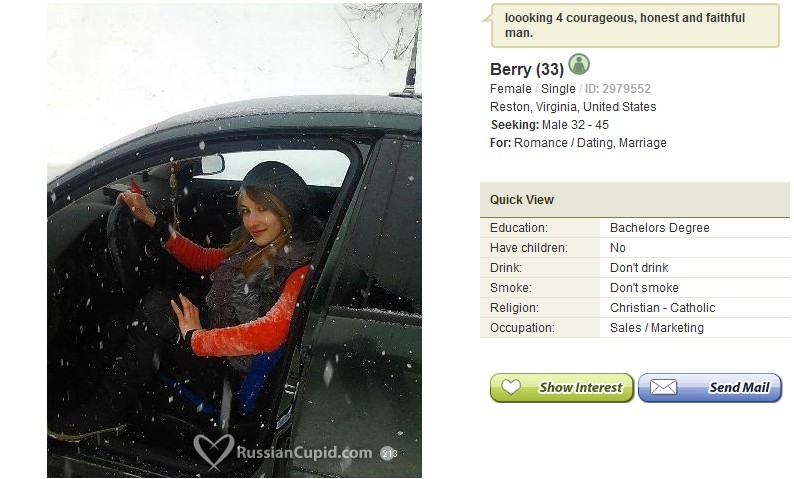Click the RussianCupid heart logo watermark

pos(214,451)
